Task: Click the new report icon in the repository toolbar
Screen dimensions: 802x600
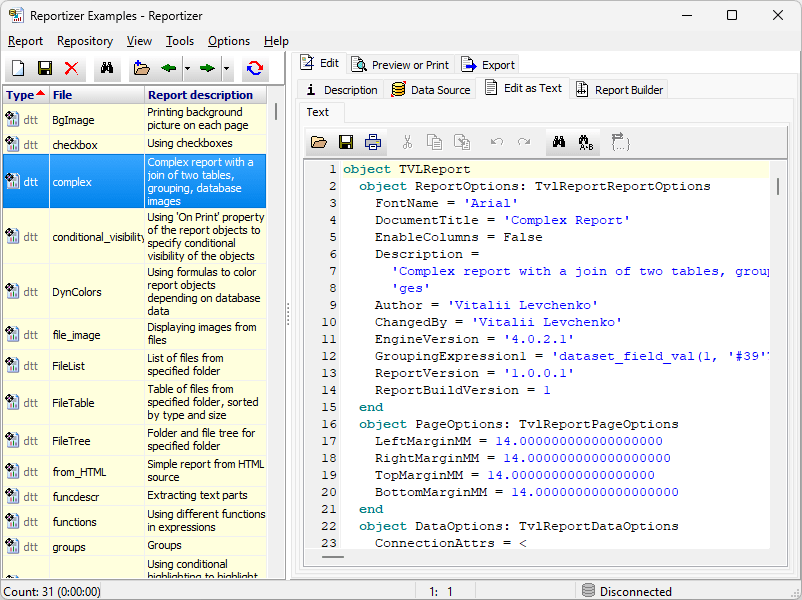Action: [x=18, y=68]
